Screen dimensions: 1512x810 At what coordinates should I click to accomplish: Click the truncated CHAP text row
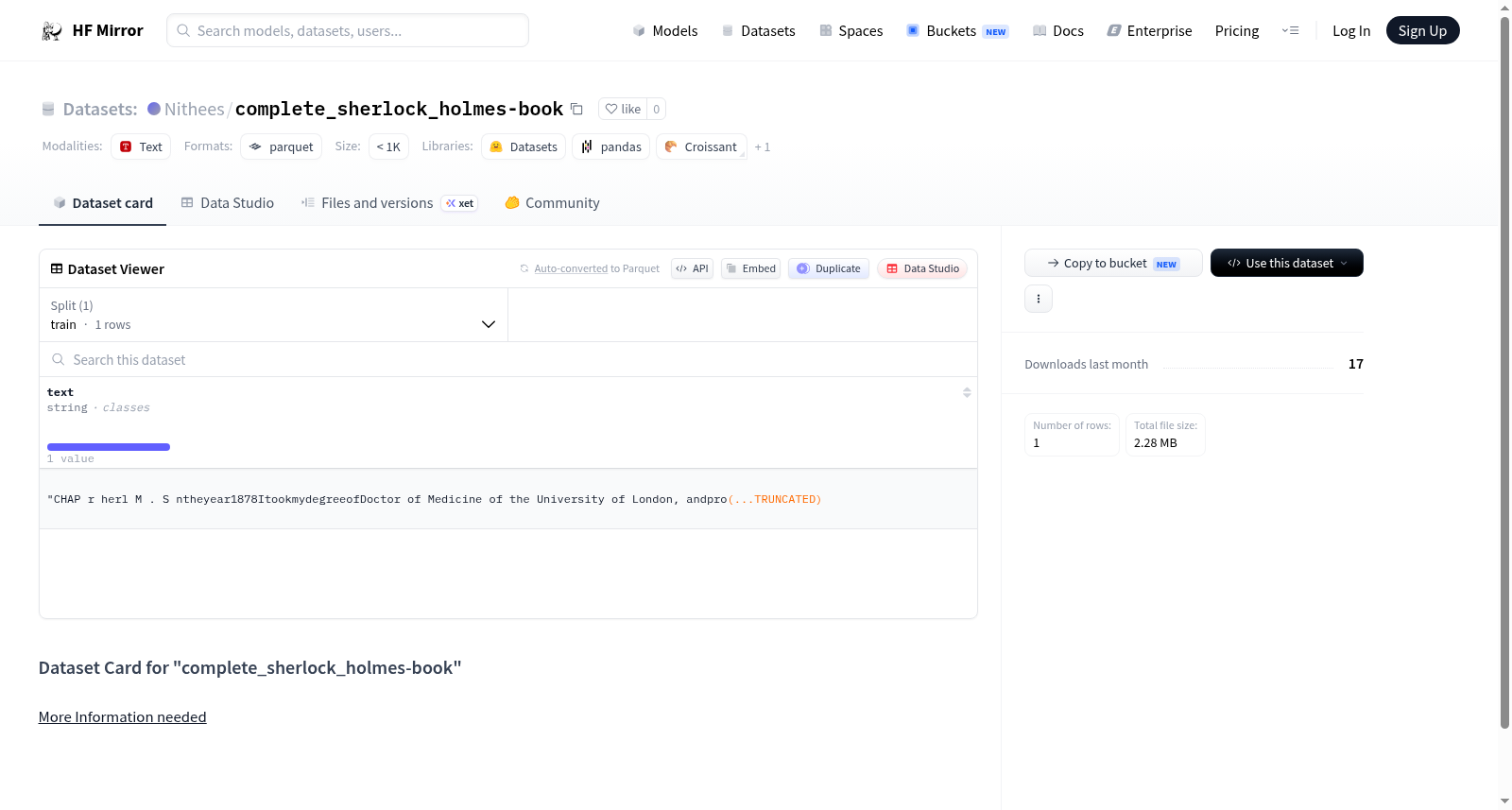click(x=508, y=499)
